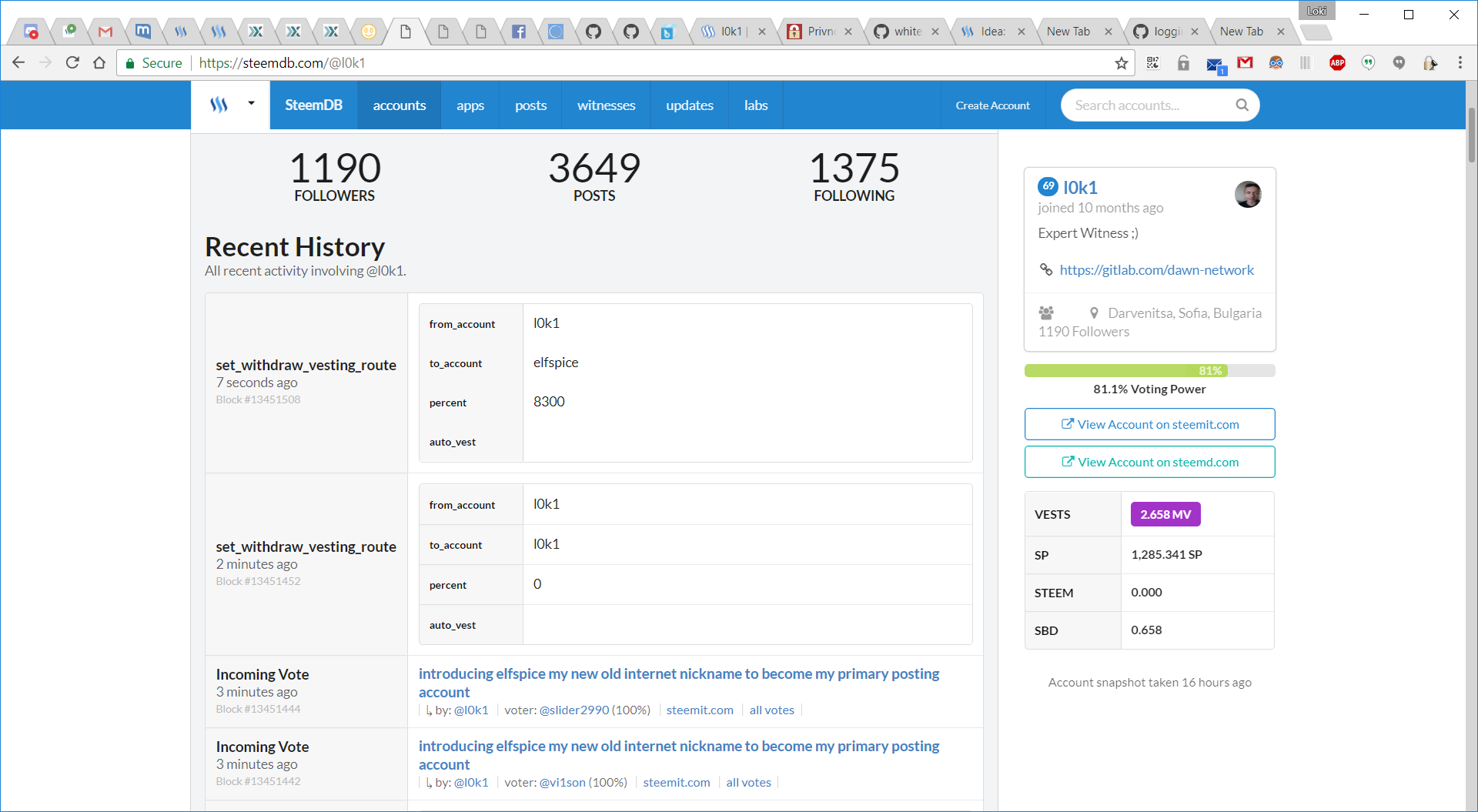Open 'all votes' for slider2990 vote
1478x812 pixels.
tap(772, 710)
